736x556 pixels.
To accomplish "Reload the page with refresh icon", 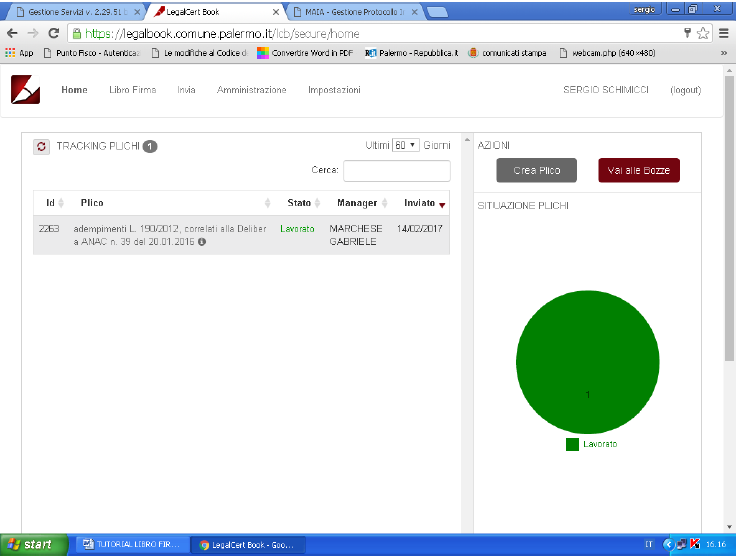I will (54, 33).
